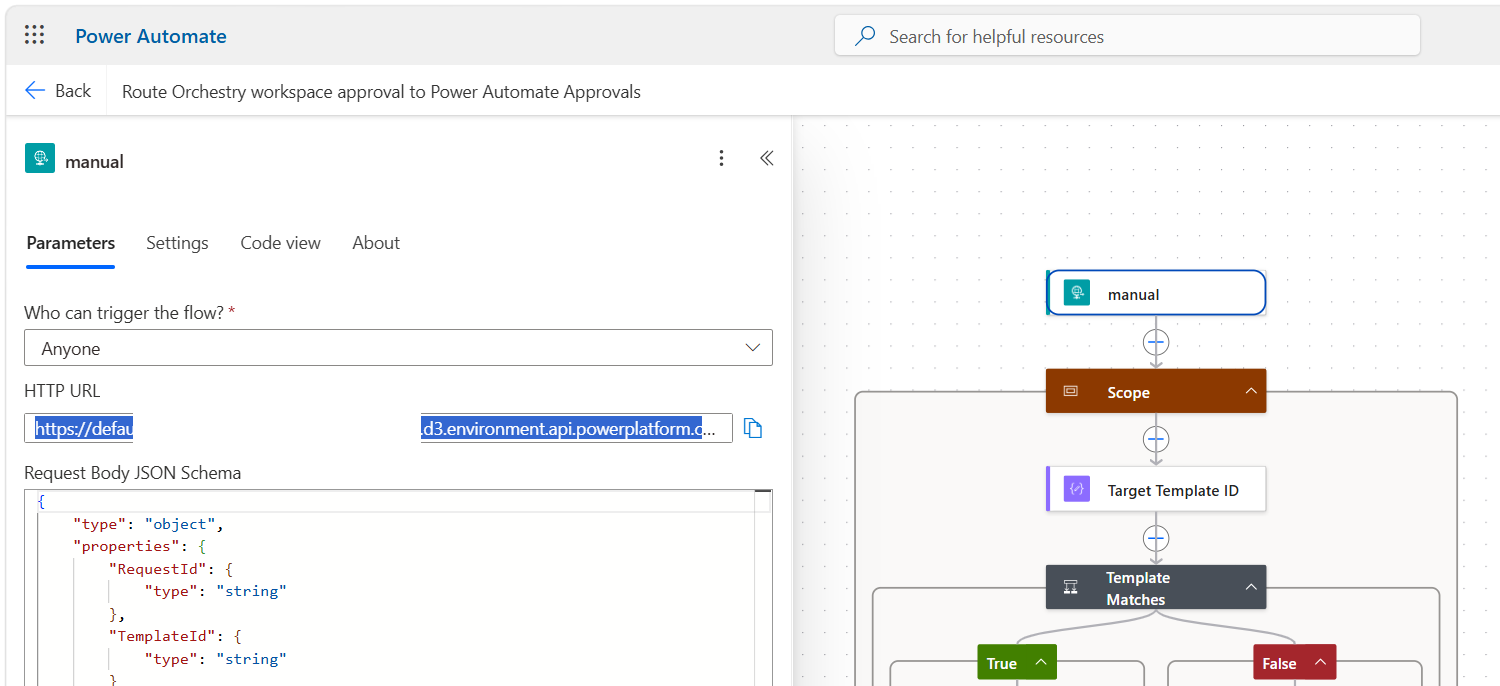Image resolution: width=1500 pixels, height=686 pixels.
Task: Click the 'manual' heading in side panel
Action: [x=94, y=161]
